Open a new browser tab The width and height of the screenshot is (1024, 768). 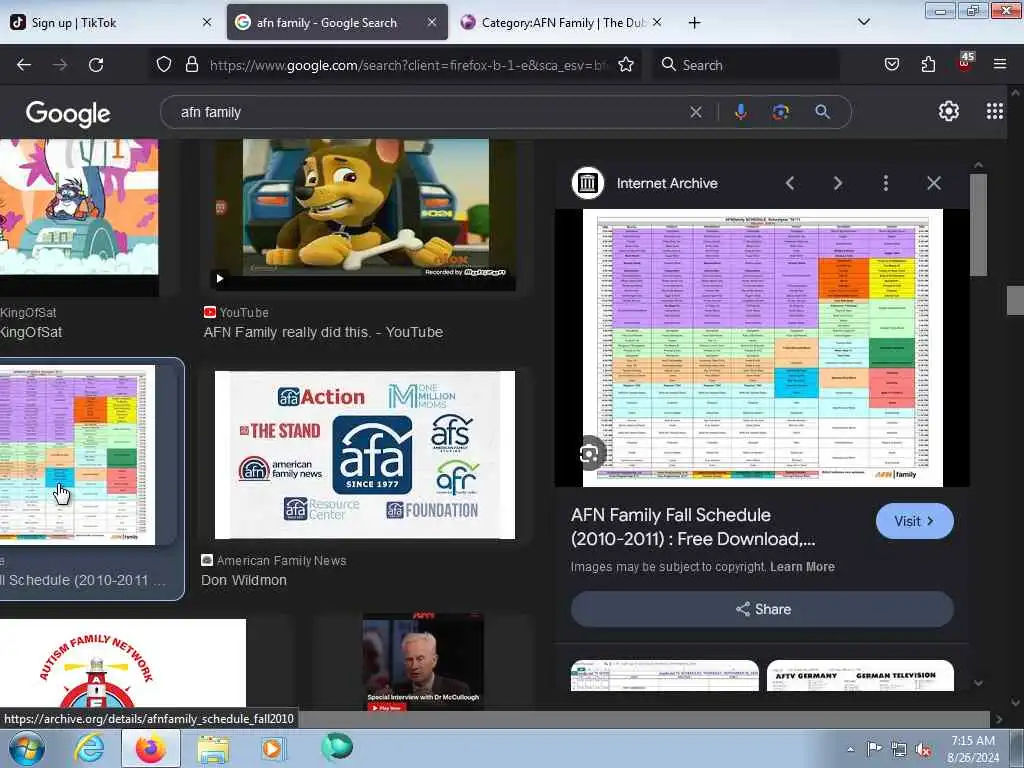694,23
